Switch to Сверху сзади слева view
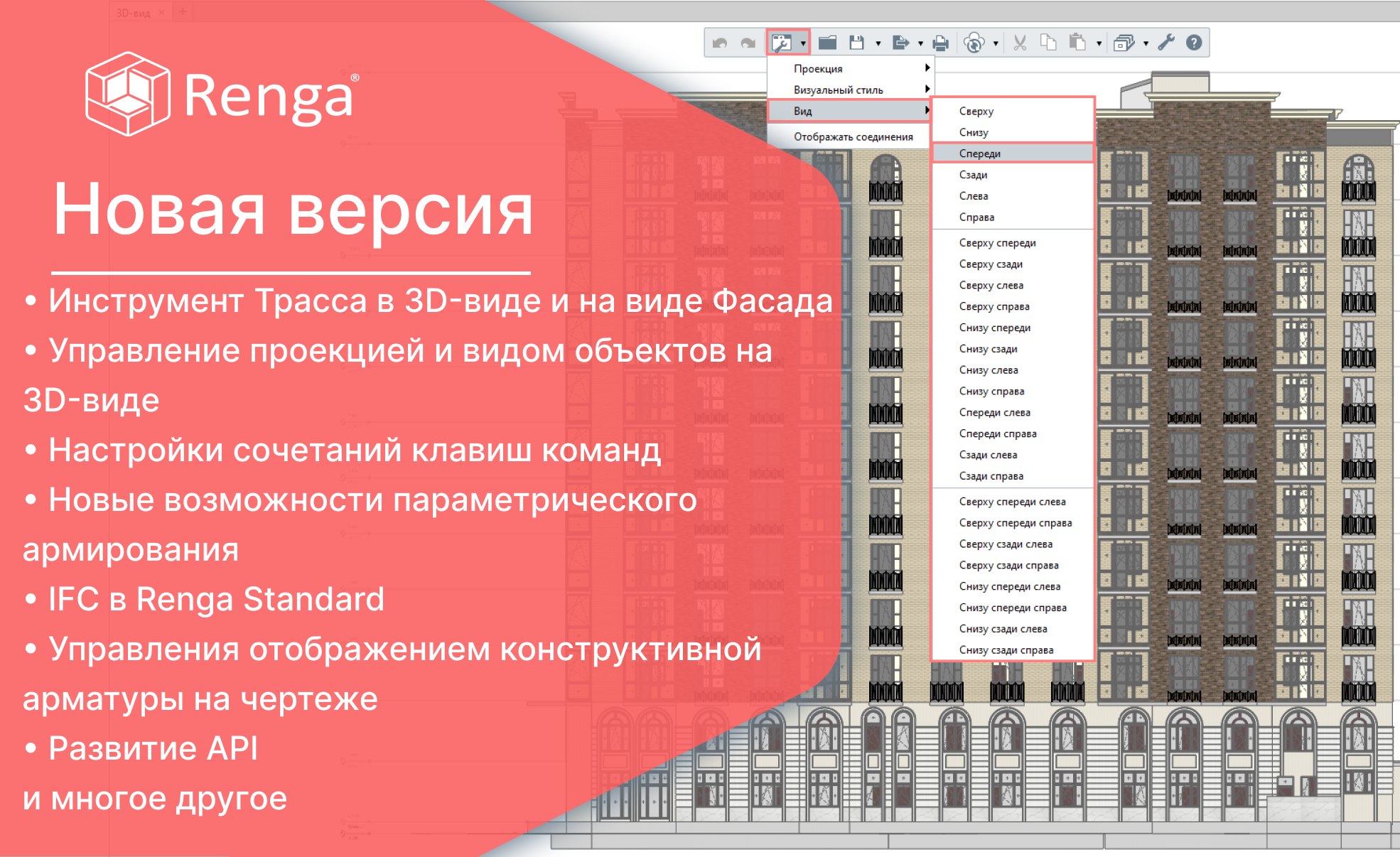The image size is (1400, 857). tap(1012, 544)
